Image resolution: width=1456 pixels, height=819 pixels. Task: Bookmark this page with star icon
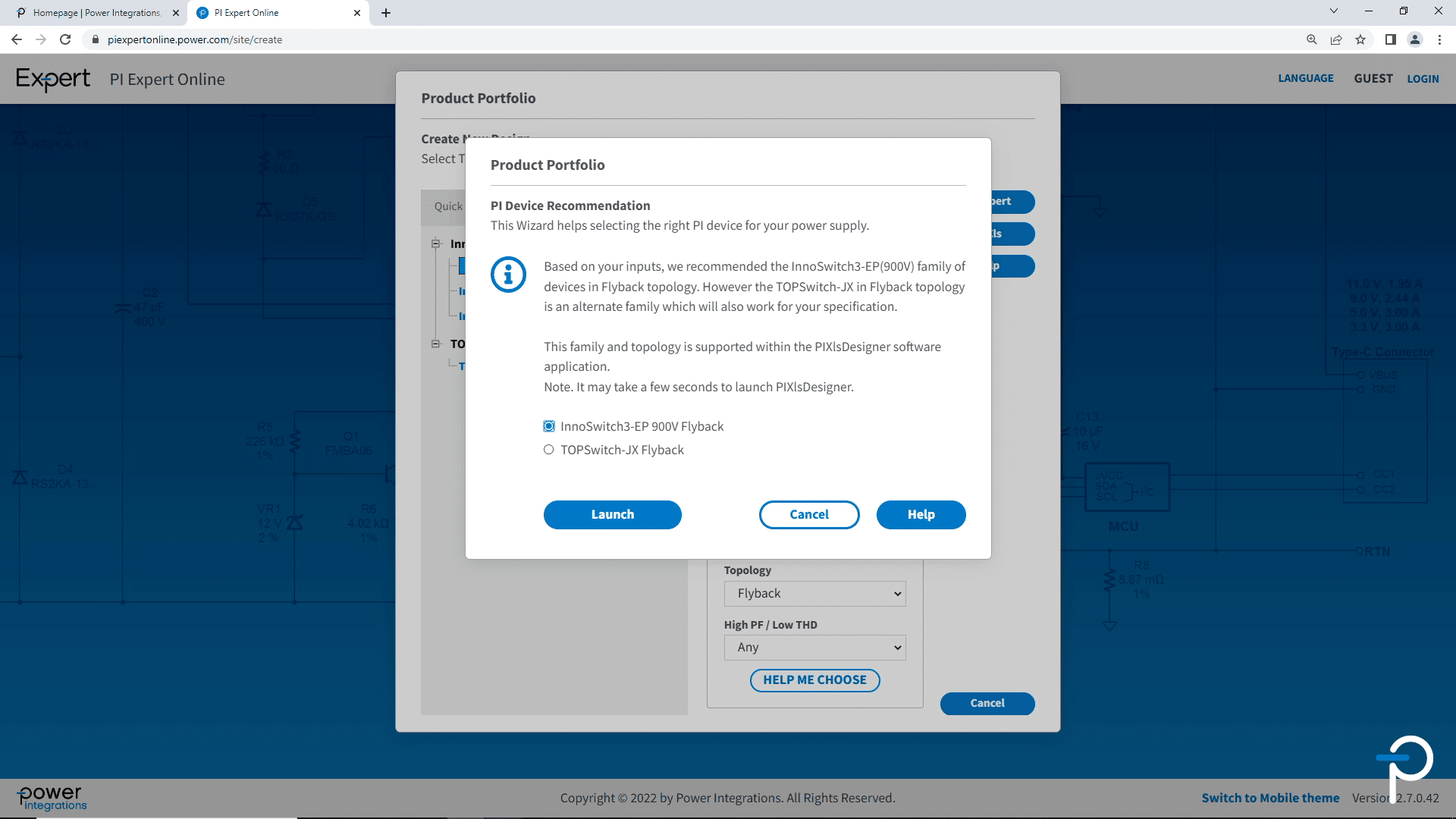[1360, 39]
